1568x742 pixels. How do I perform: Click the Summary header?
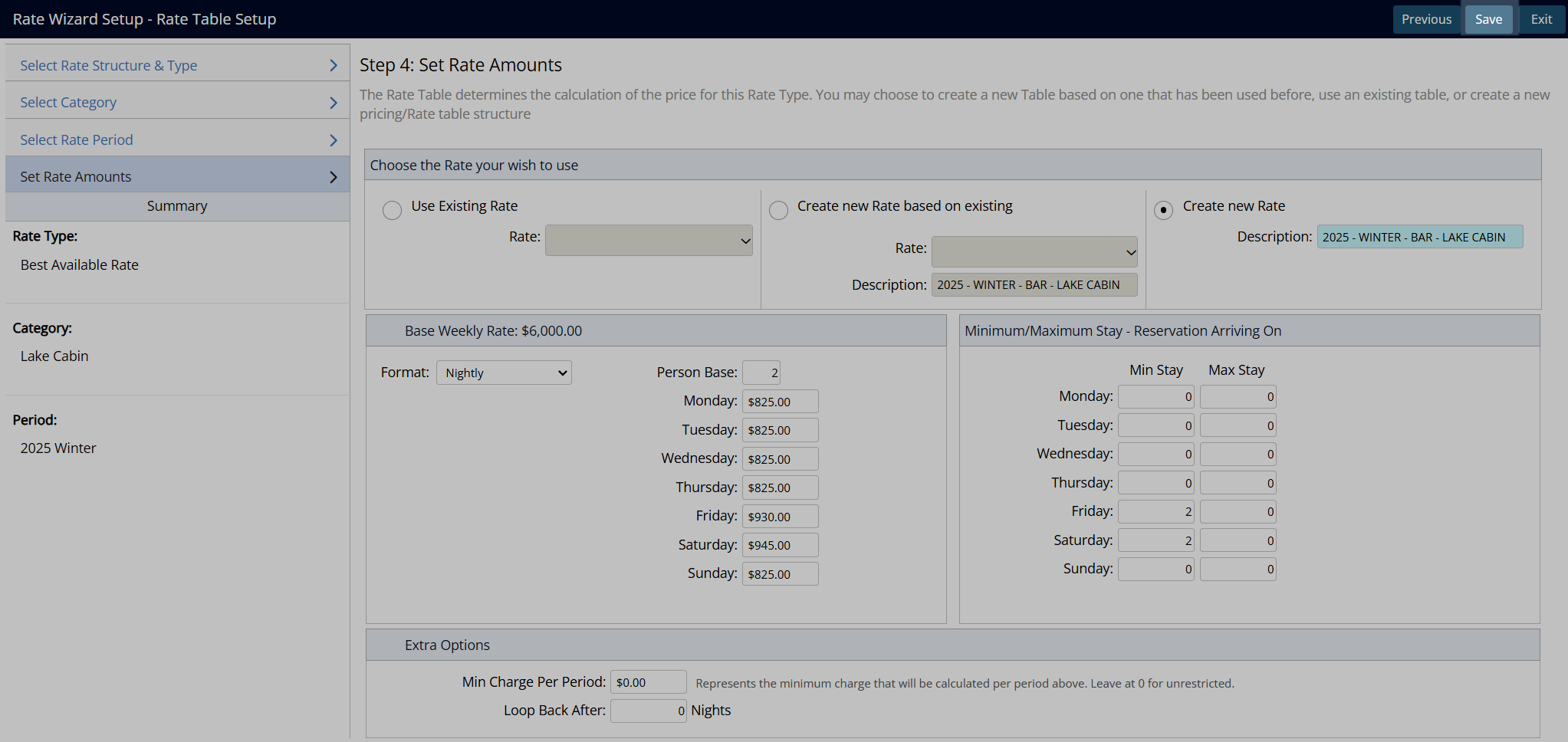tap(177, 206)
